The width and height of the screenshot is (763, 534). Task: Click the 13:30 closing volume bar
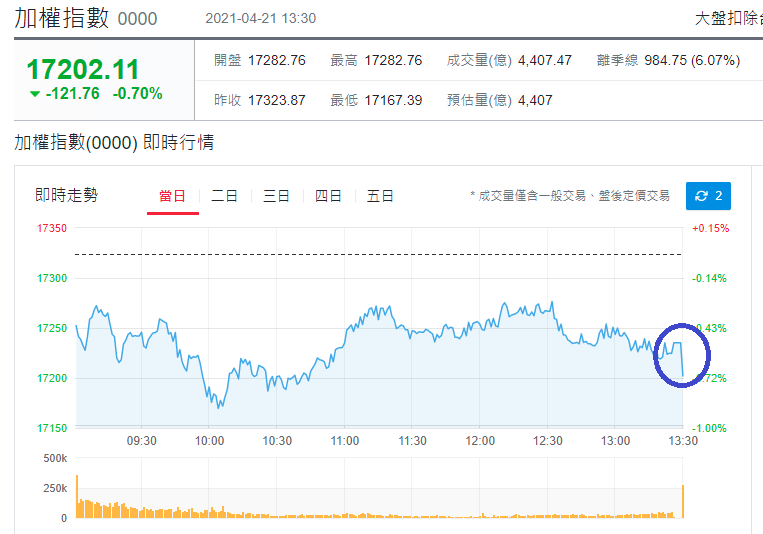(x=683, y=501)
